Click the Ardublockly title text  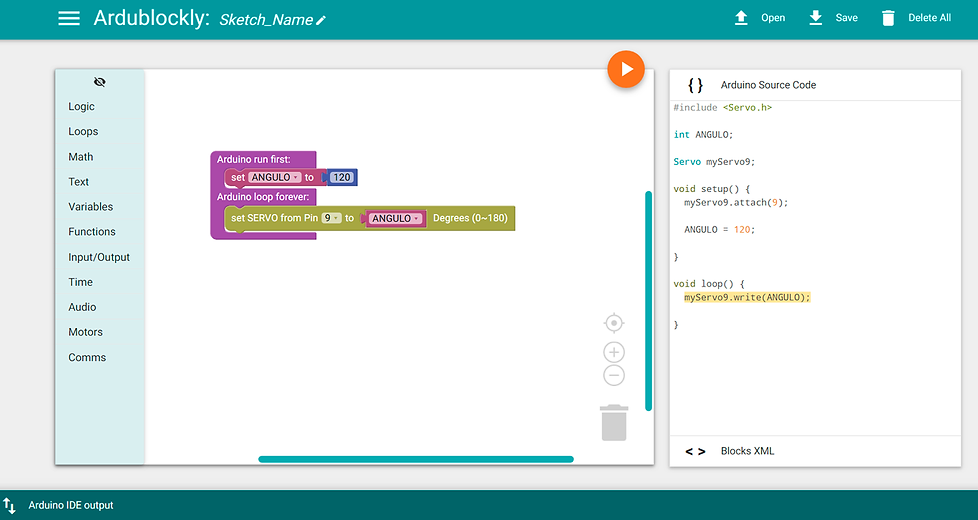point(152,18)
